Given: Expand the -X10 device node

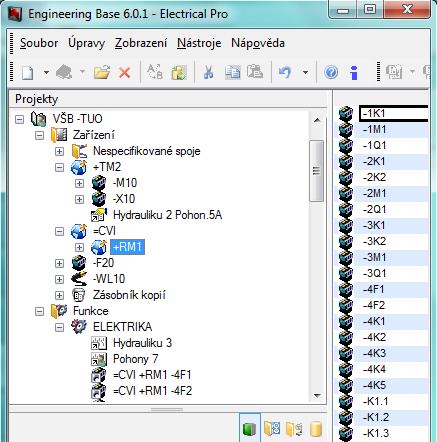Looking at the screenshot, I should 80,199.
